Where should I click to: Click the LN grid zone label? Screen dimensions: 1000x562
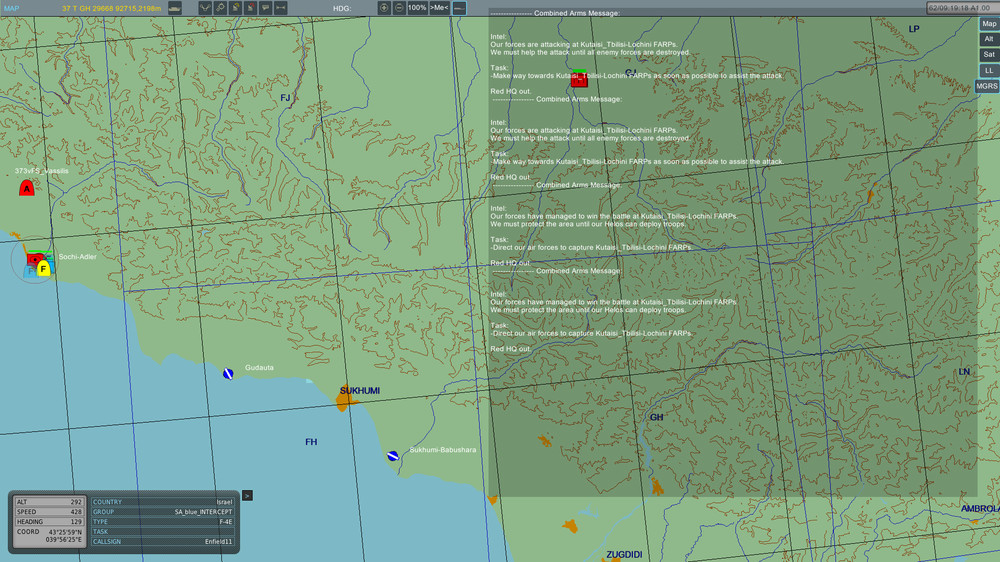[x=964, y=372]
